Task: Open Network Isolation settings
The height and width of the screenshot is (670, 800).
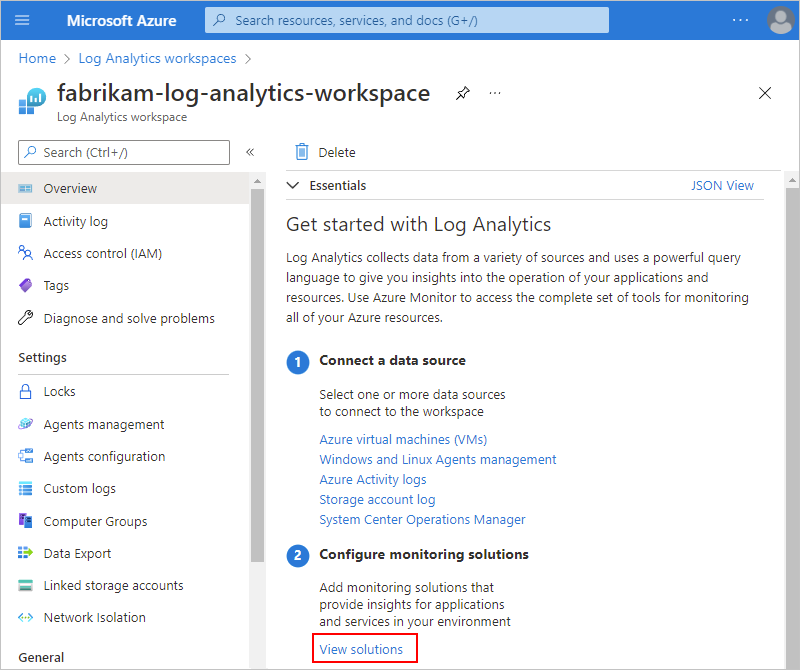Action: [x=93, y=617]
